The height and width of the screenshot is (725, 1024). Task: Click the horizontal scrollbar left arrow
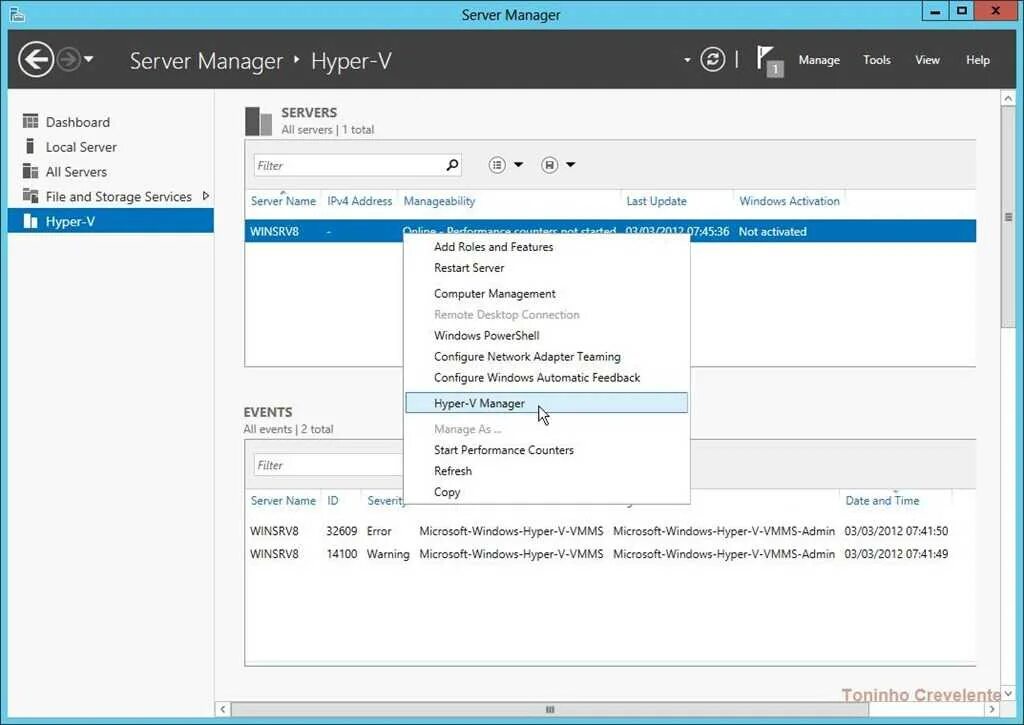tap(223, 709)
